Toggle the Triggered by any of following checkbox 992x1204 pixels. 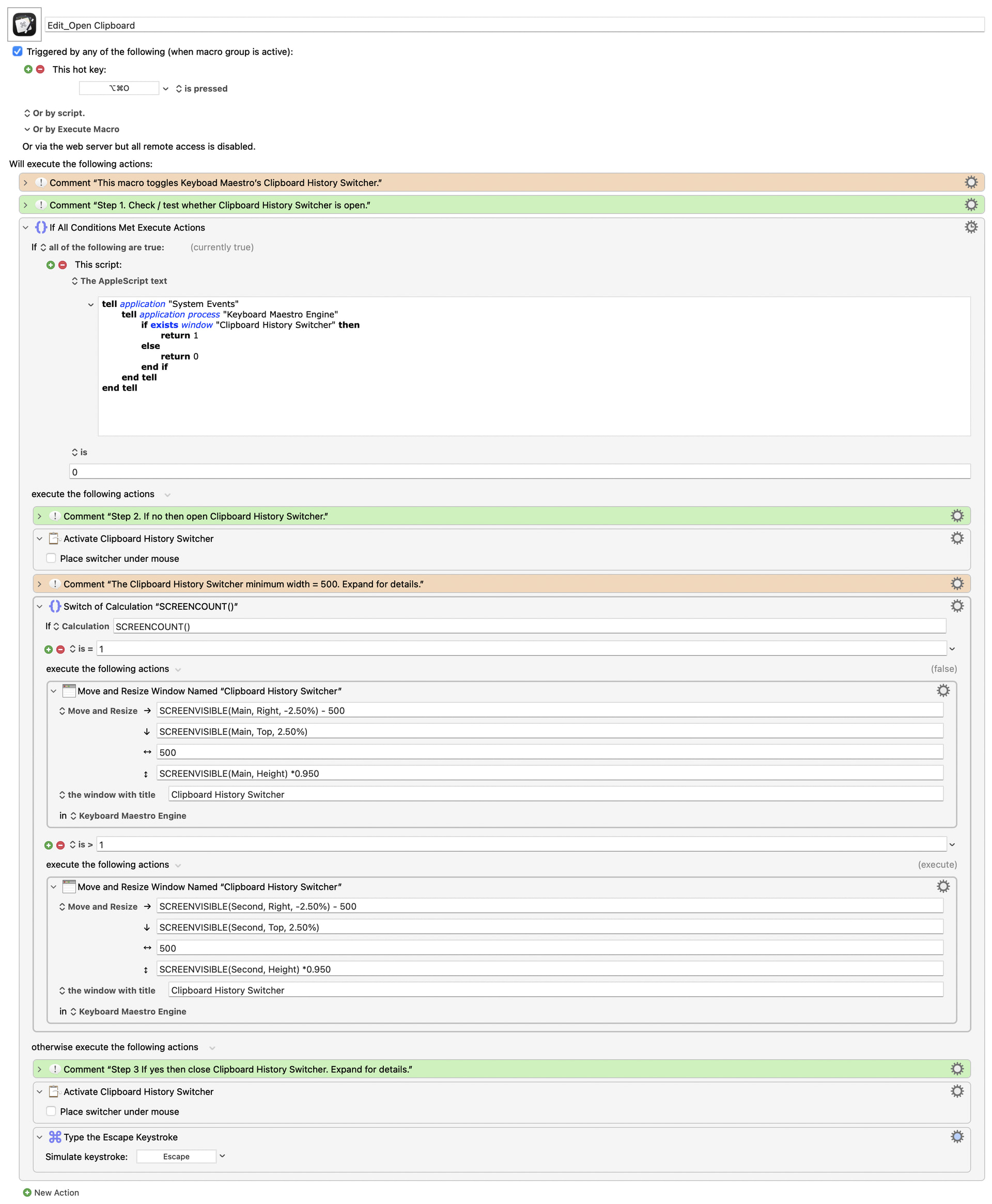[18, 52]
